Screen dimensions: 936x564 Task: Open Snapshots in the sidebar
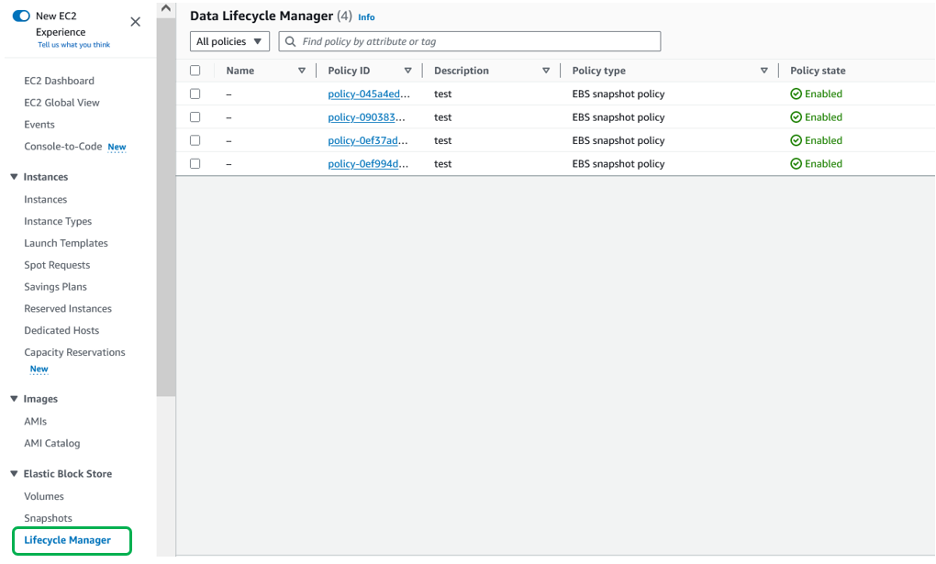pos(48,518)
